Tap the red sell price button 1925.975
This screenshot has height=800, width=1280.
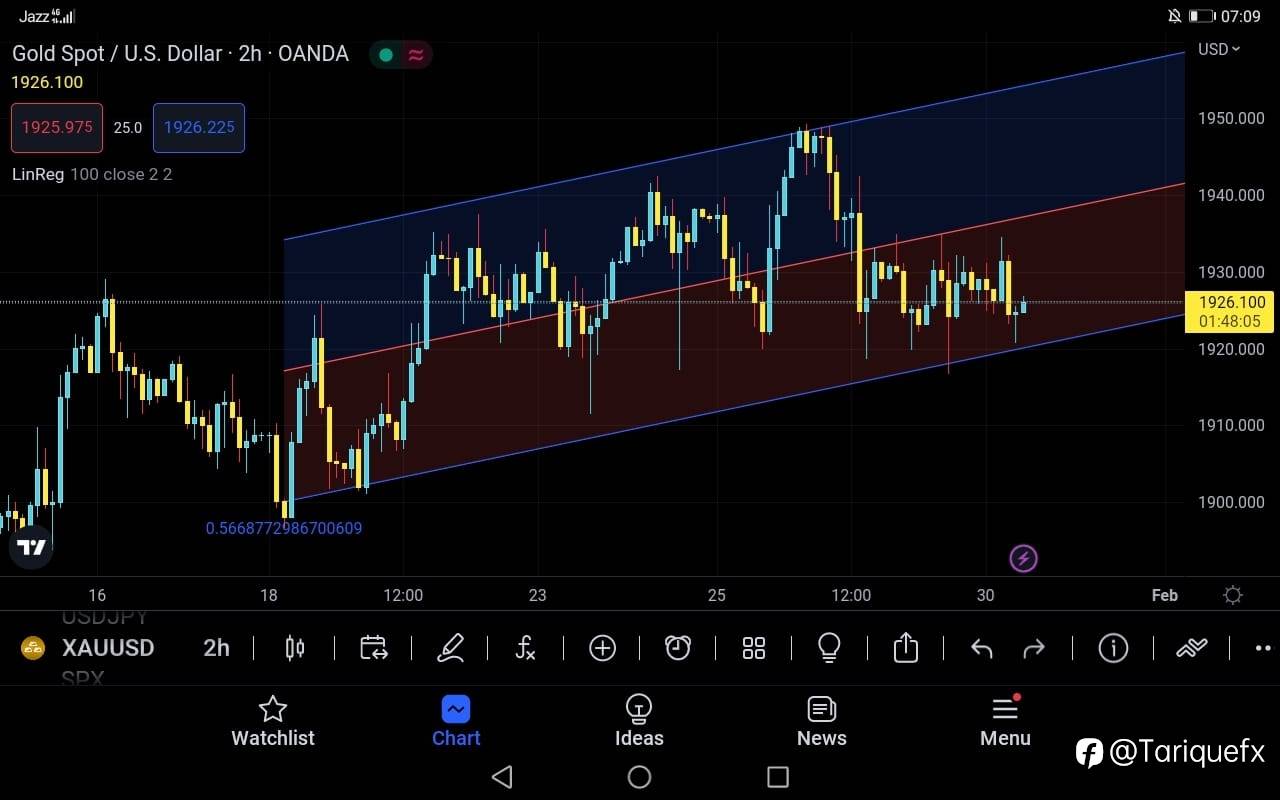(57, 128)
